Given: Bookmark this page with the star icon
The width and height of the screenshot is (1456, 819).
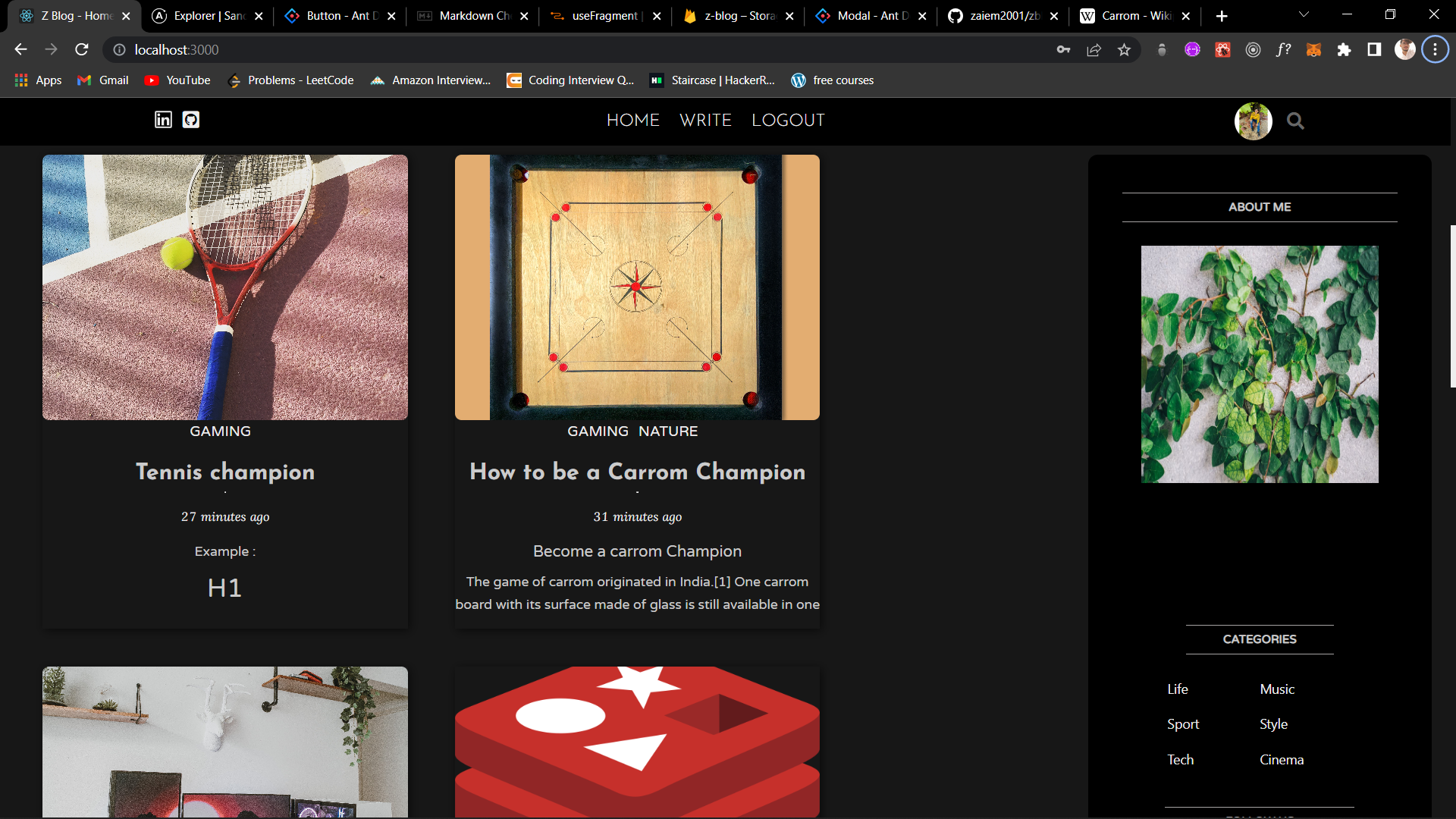Looking at the screenshot, I should pos(1124,50).
